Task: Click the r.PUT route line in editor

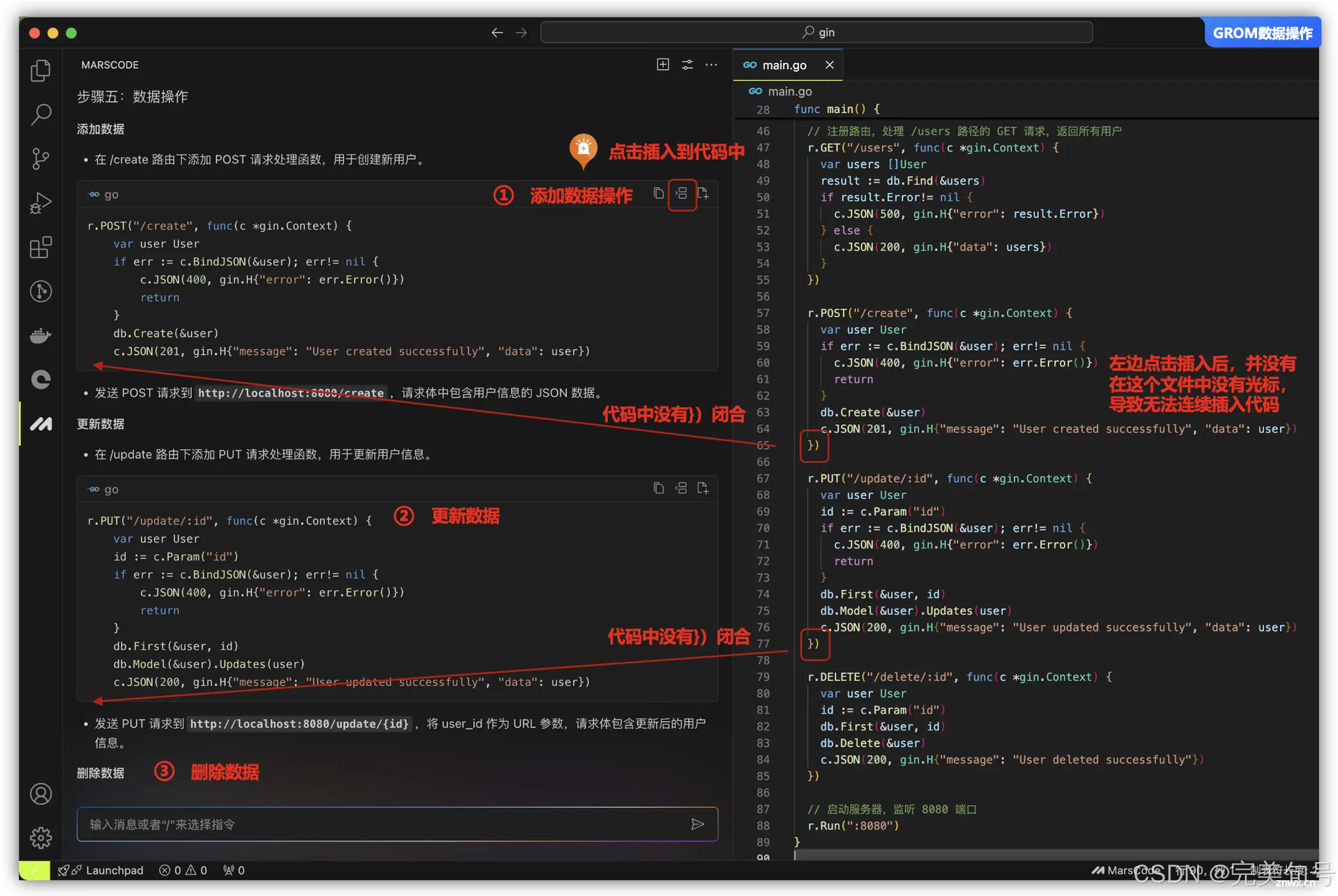Action: pyautogui.click(x=949, y=478)
